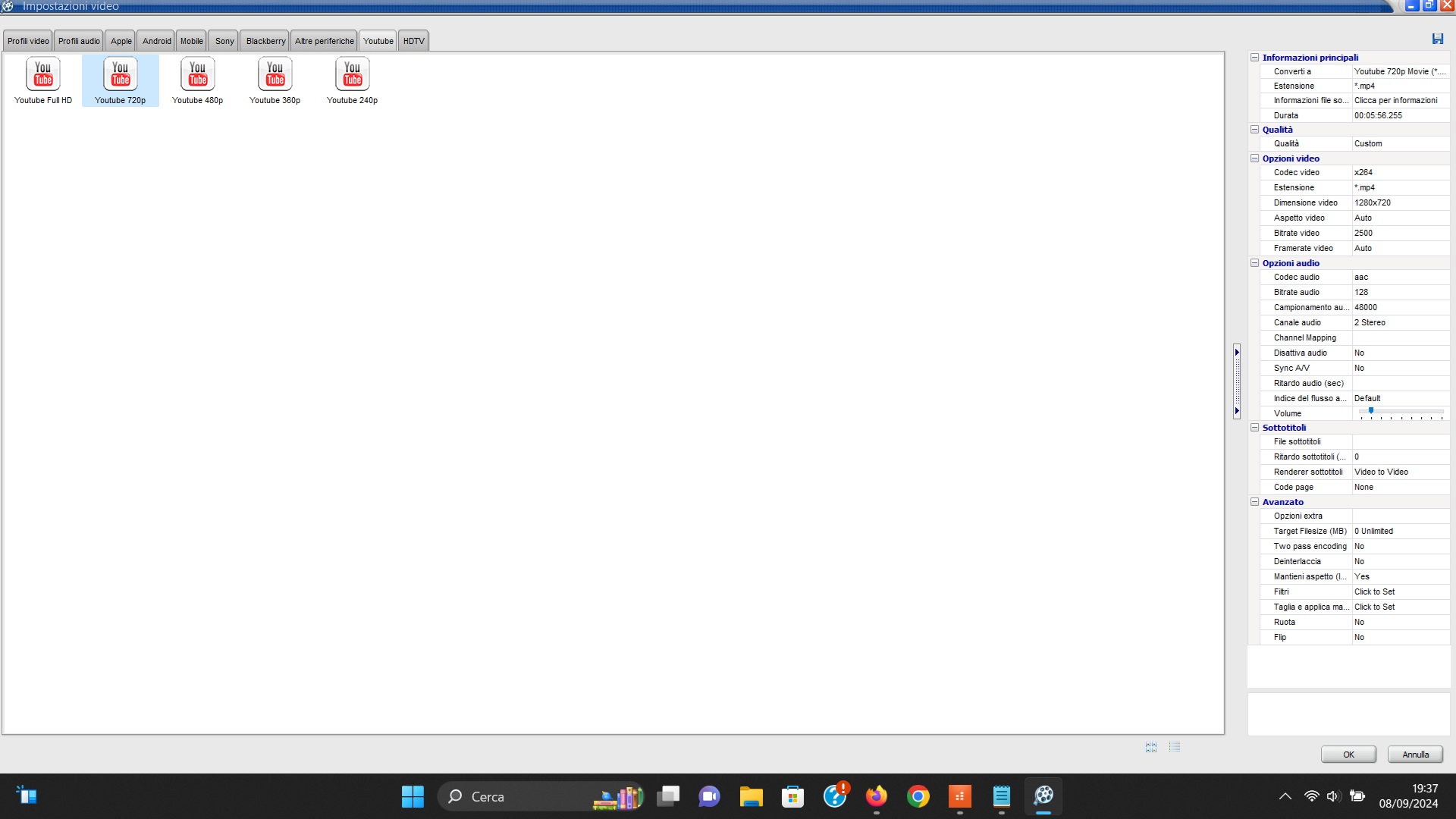This screenshot has height=819, width=1456.
Task: Switch to thumbnail grid view icon
Action: click(x=1151, y=747)
